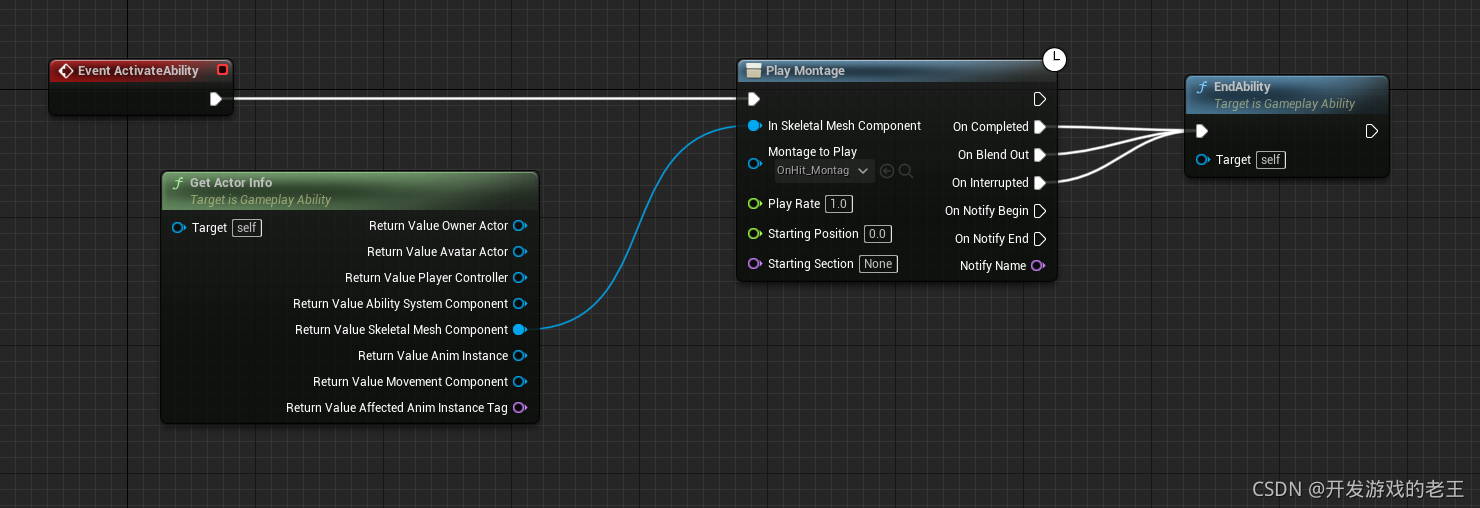Image resolution: width=1480 pixels, height=508 pixels.
Task: Click the EndAbility Target input pin
Action: 1203,160
